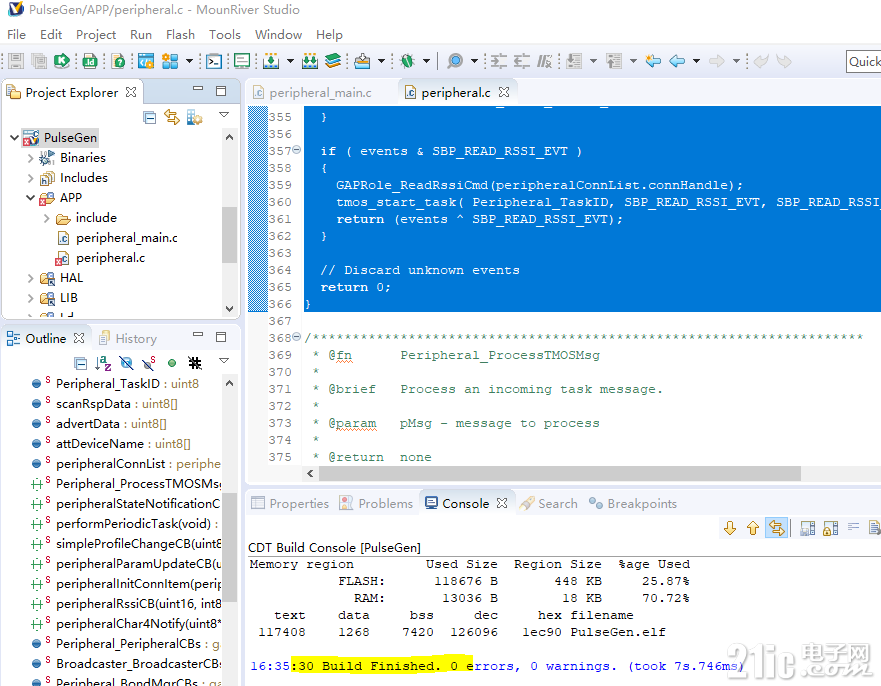
Task: Toggle Link with Editor in Project Explorer
Action: (171, 117)
